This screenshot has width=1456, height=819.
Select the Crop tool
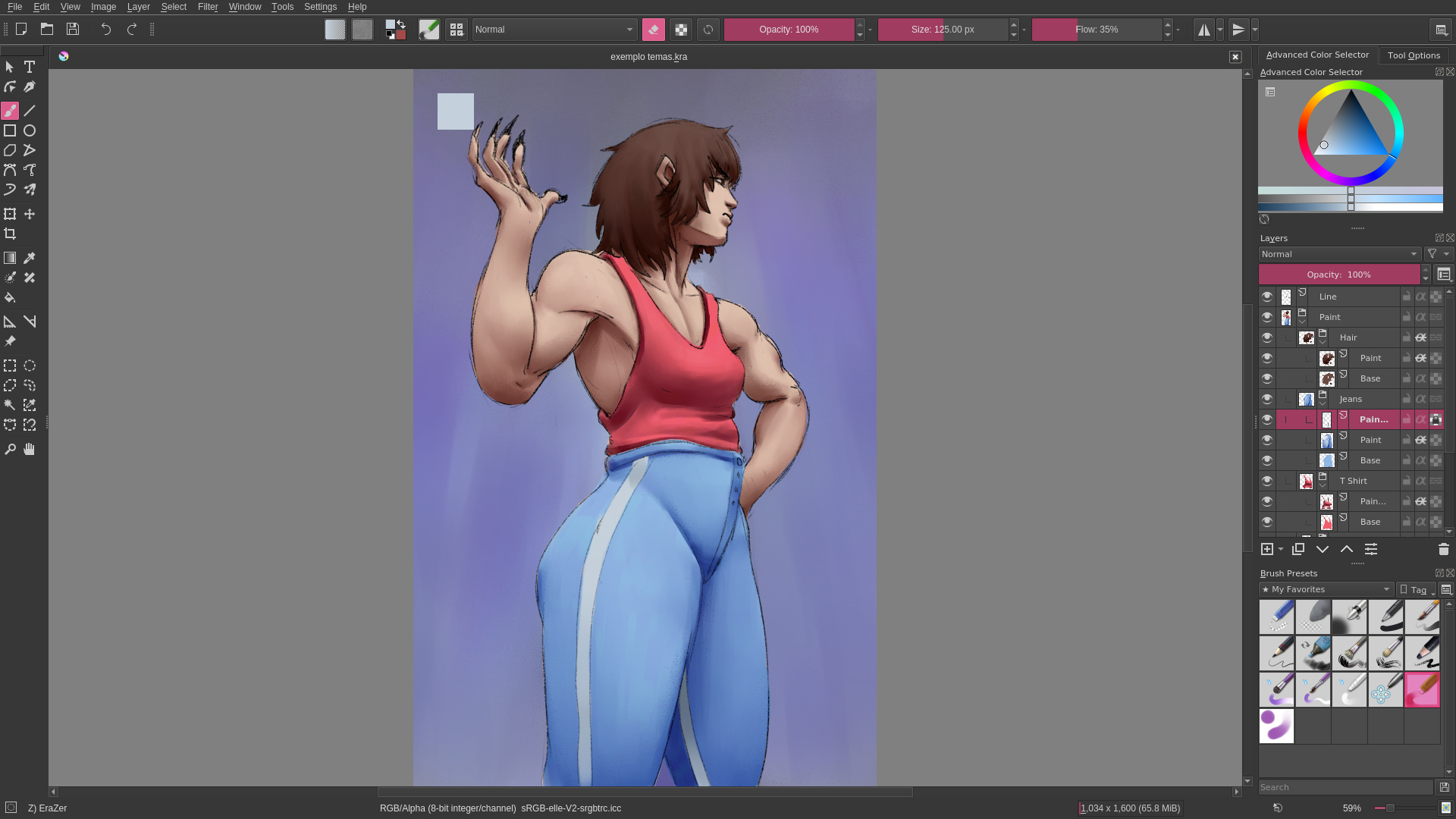click(10, 234)
